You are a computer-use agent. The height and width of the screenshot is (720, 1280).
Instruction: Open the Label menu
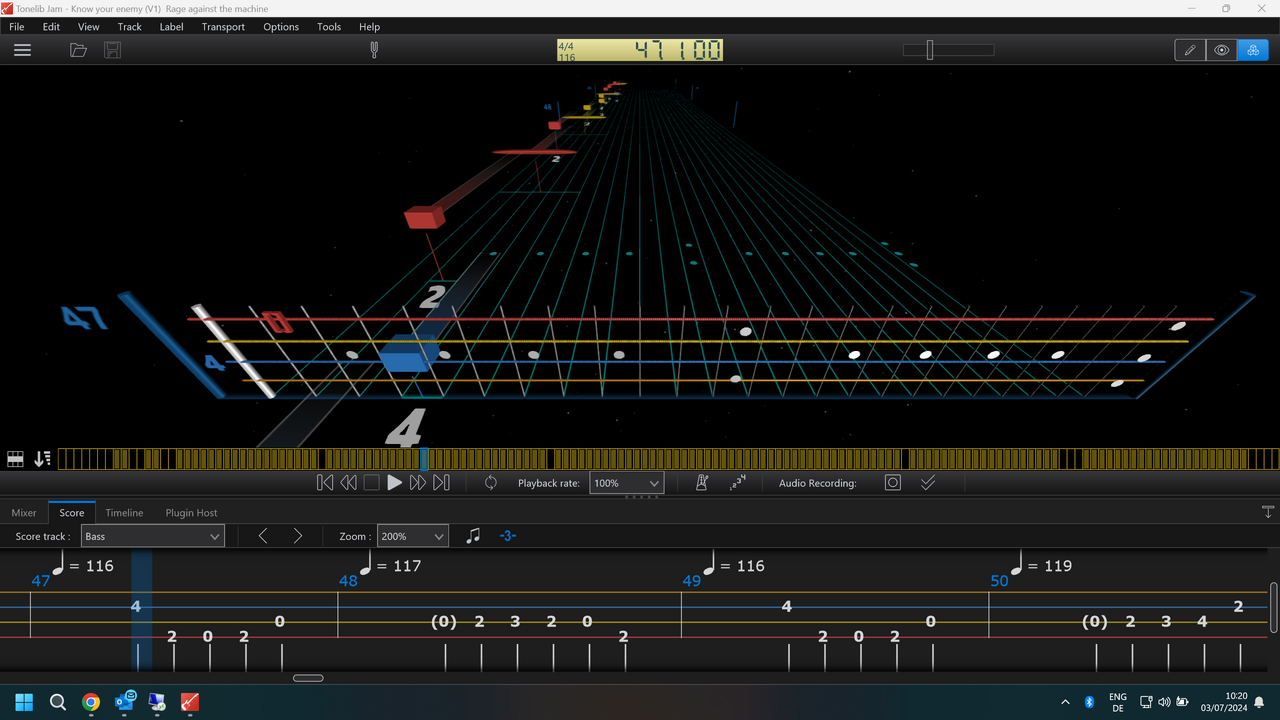pos(172,27)
